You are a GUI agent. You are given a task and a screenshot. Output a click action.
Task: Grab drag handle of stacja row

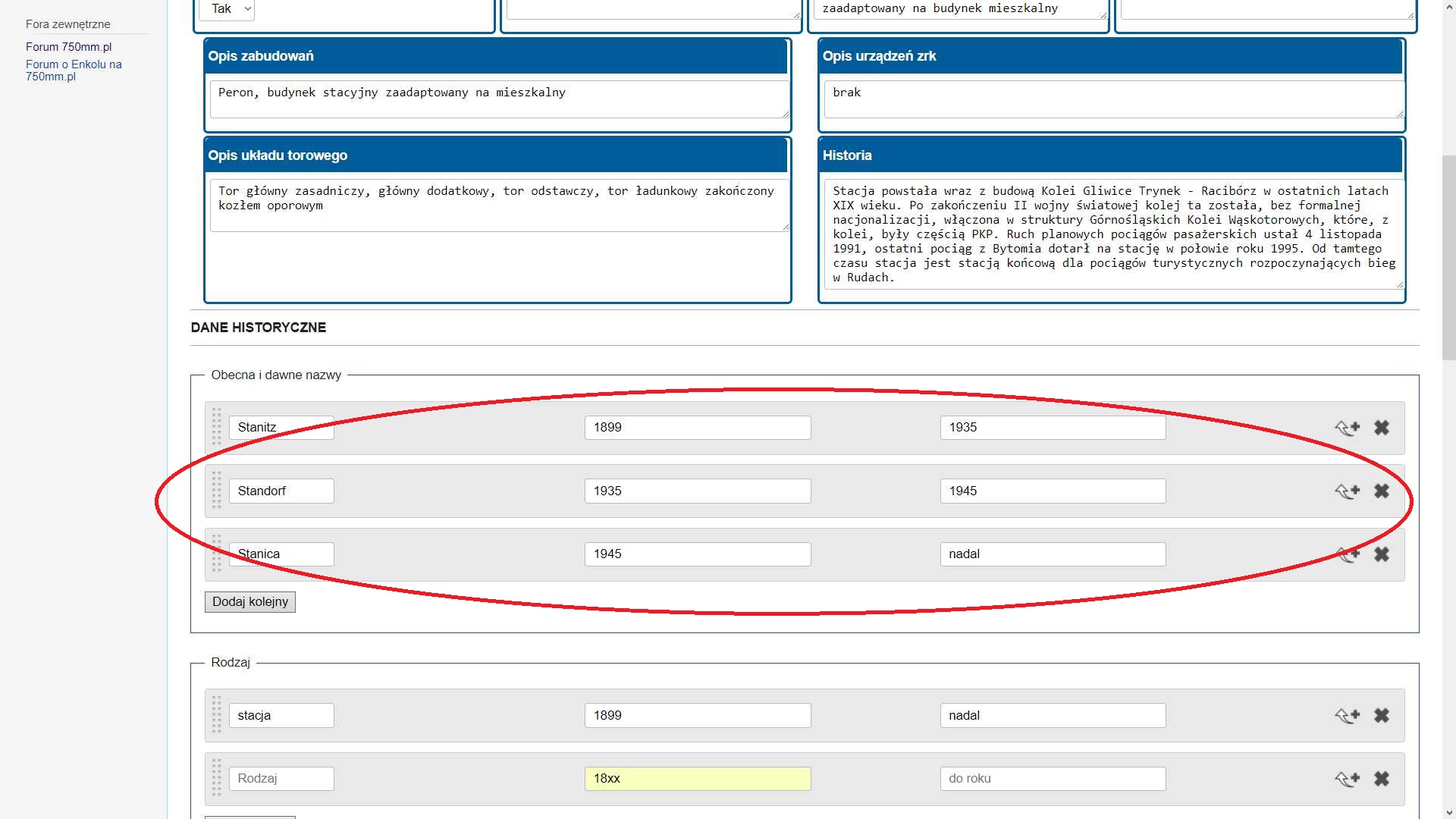(216, 715)
